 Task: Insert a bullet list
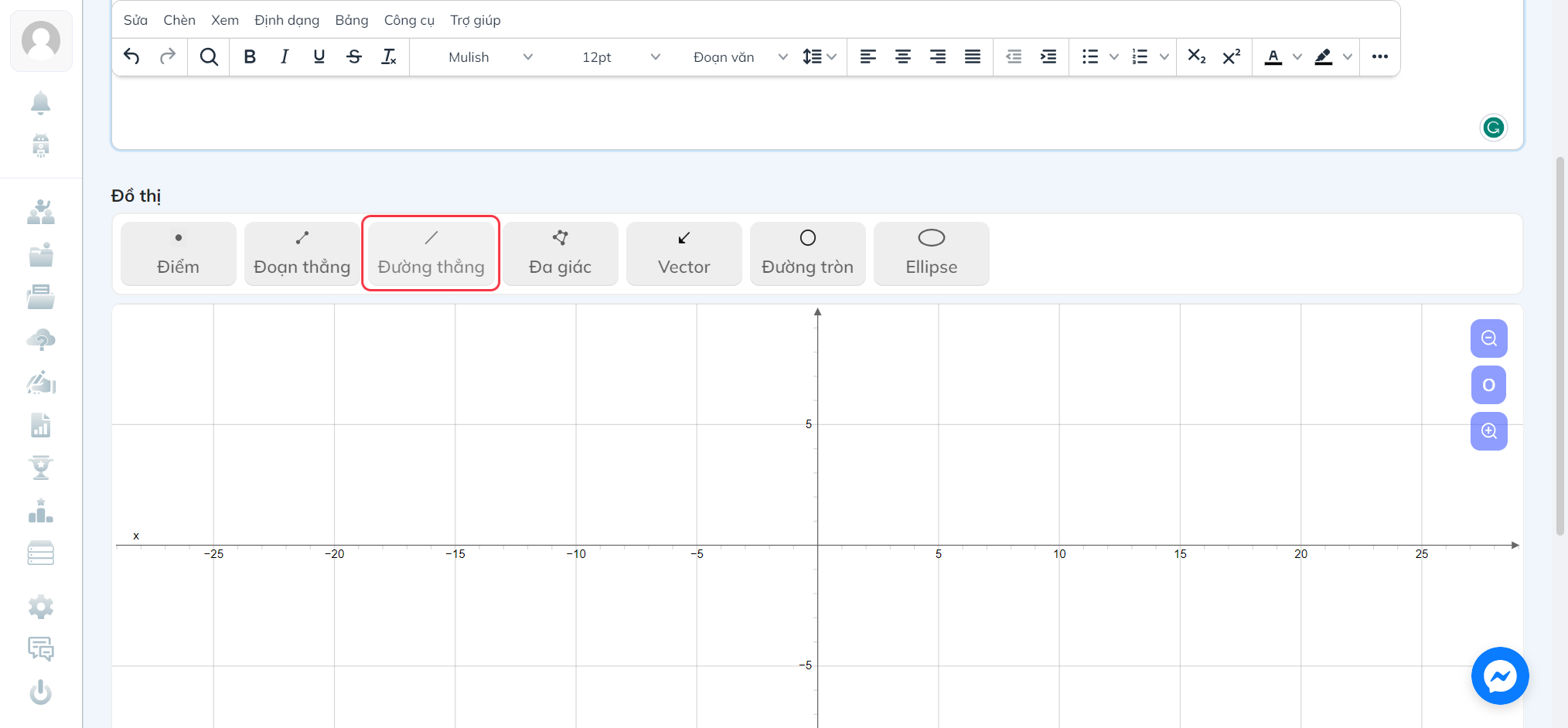coord(1090,56)
